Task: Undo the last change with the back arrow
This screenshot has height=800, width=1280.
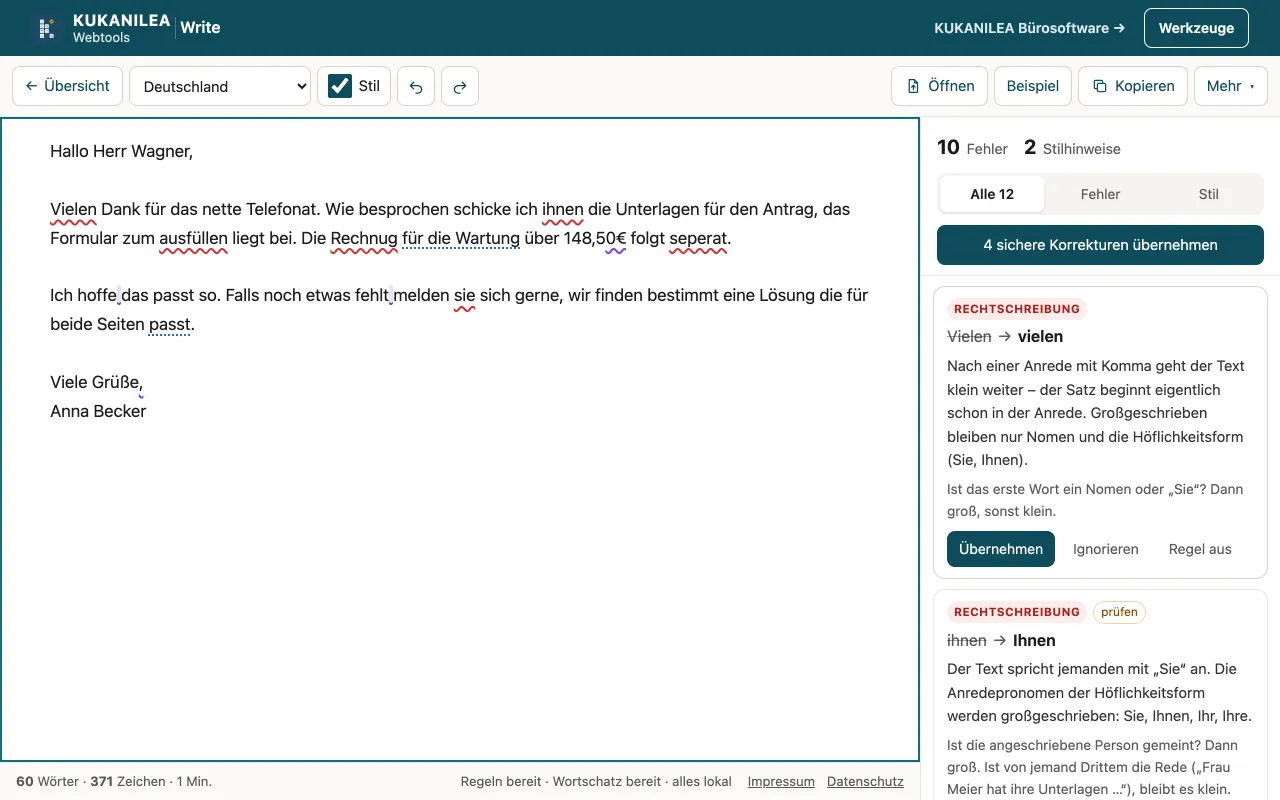Action: click(x=416, y=86)
